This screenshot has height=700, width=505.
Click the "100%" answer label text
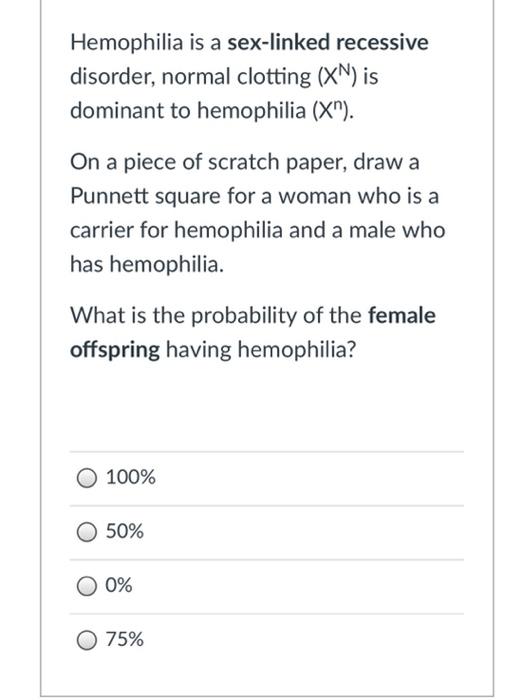130,477
